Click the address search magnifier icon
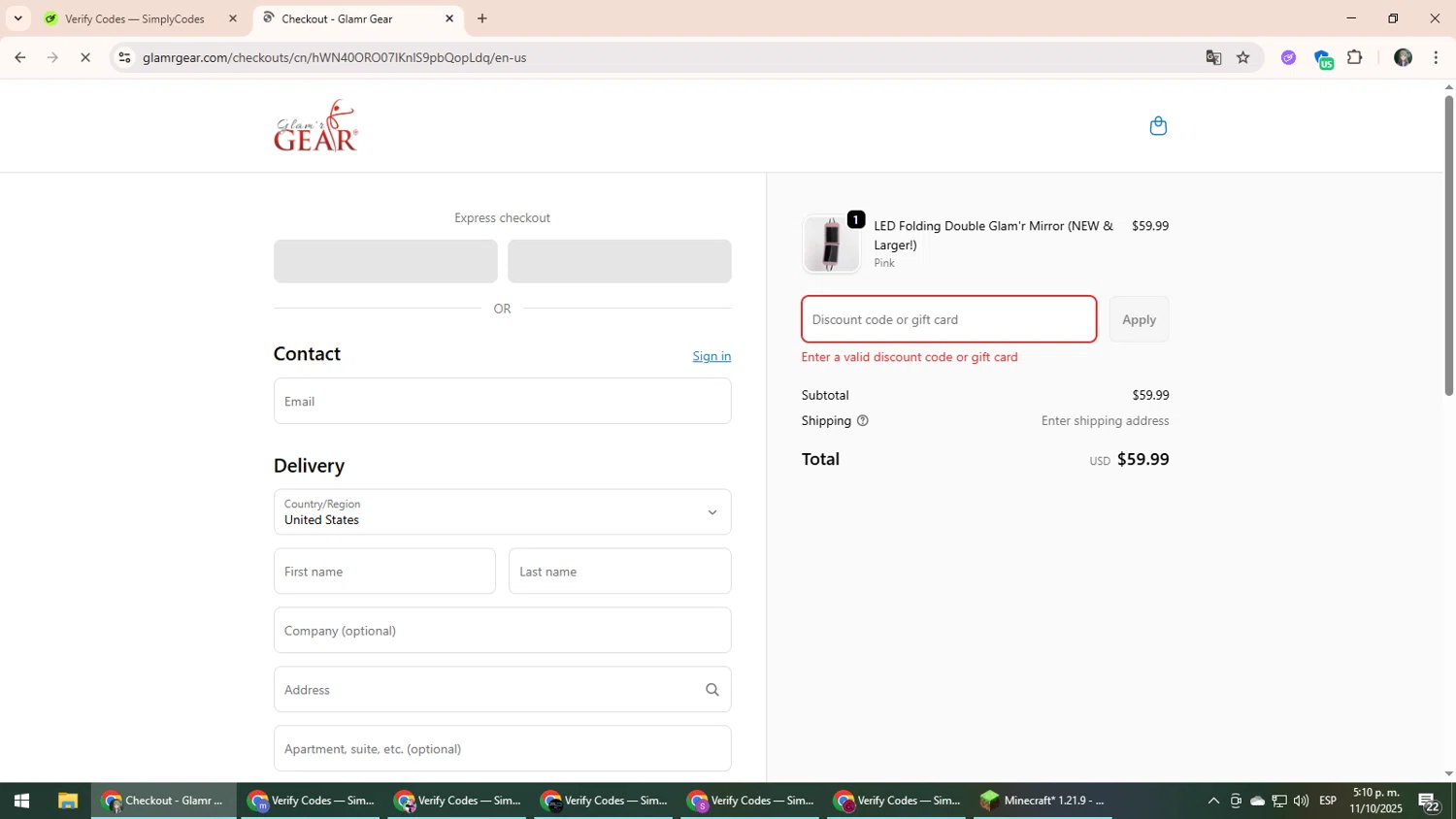Screen dimensions: 1456x819 tap(711, 690)
